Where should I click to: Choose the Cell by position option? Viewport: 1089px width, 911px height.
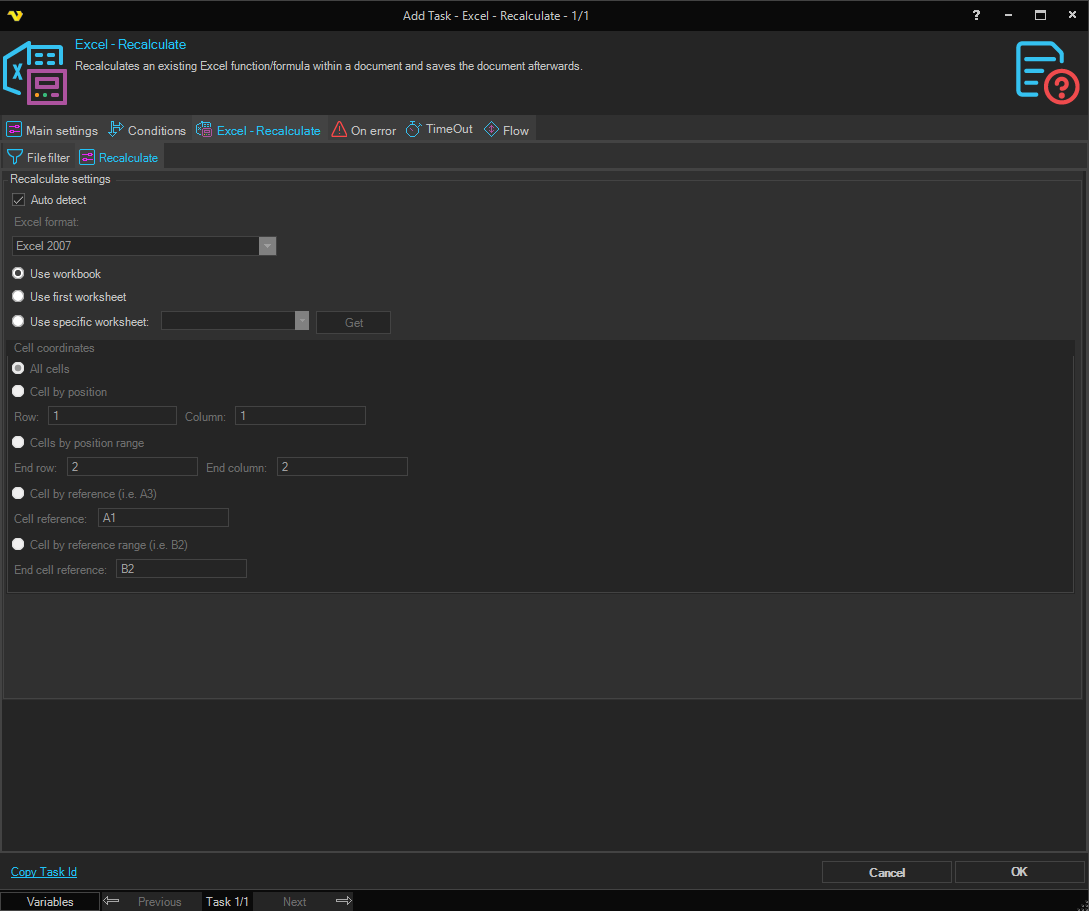click(x=18, y=392)
